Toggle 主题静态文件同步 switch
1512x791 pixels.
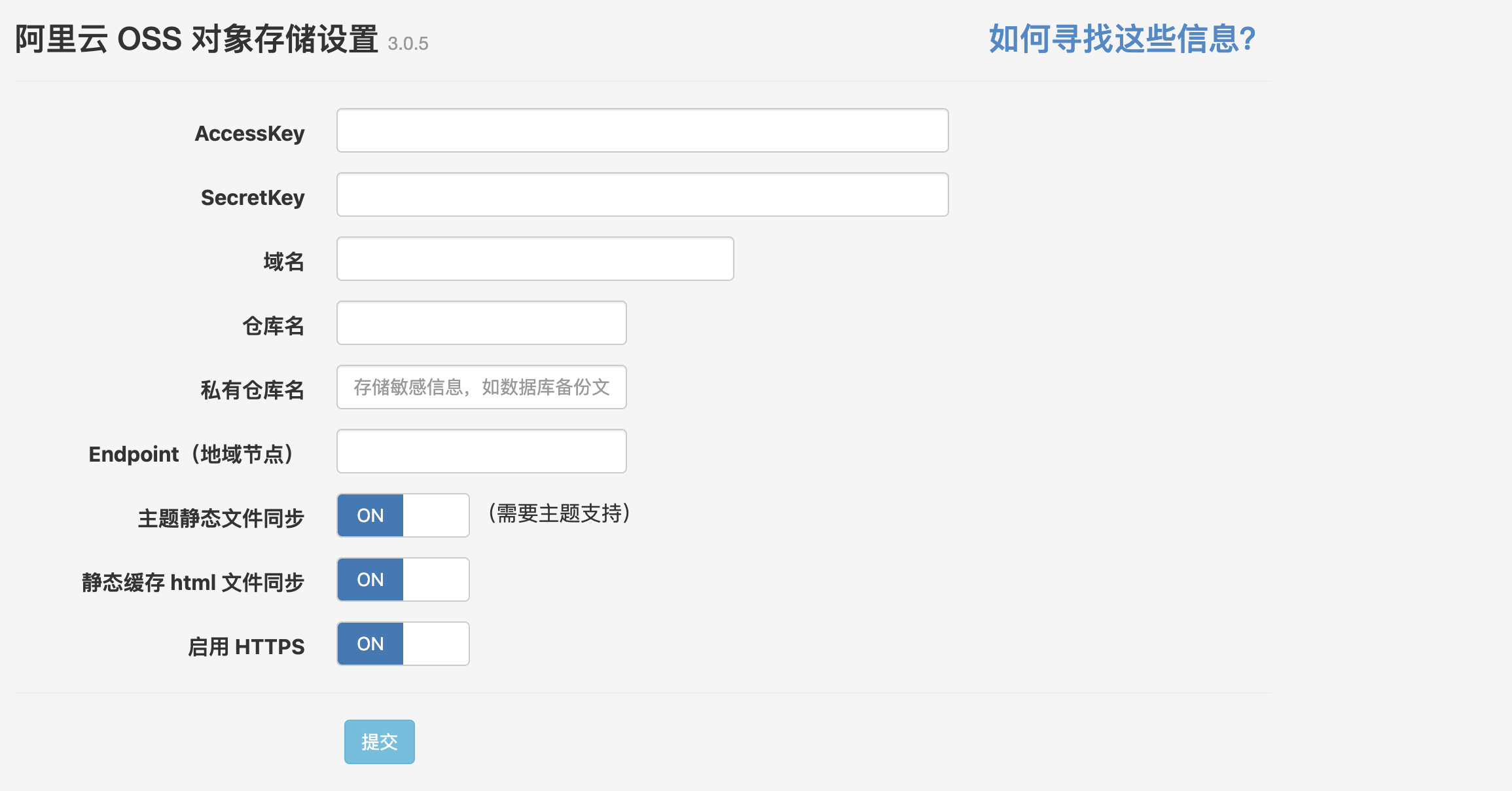coord(403,515)
